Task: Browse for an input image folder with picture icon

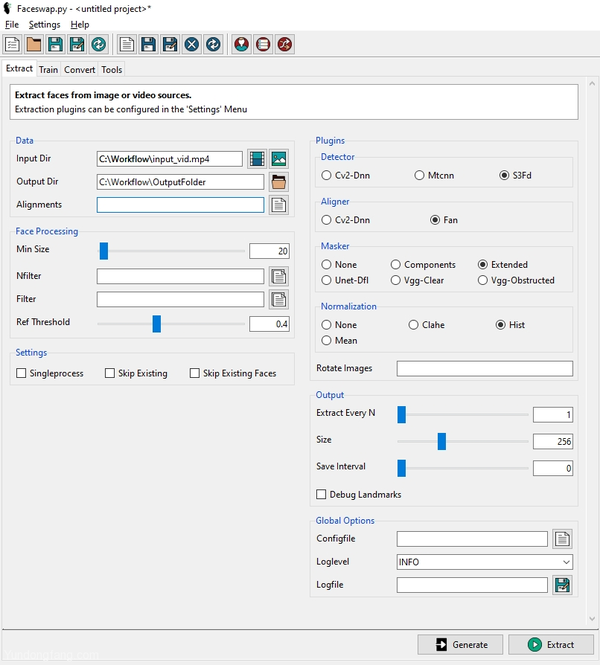Action: pyautogui.click(x=279, y=159)
